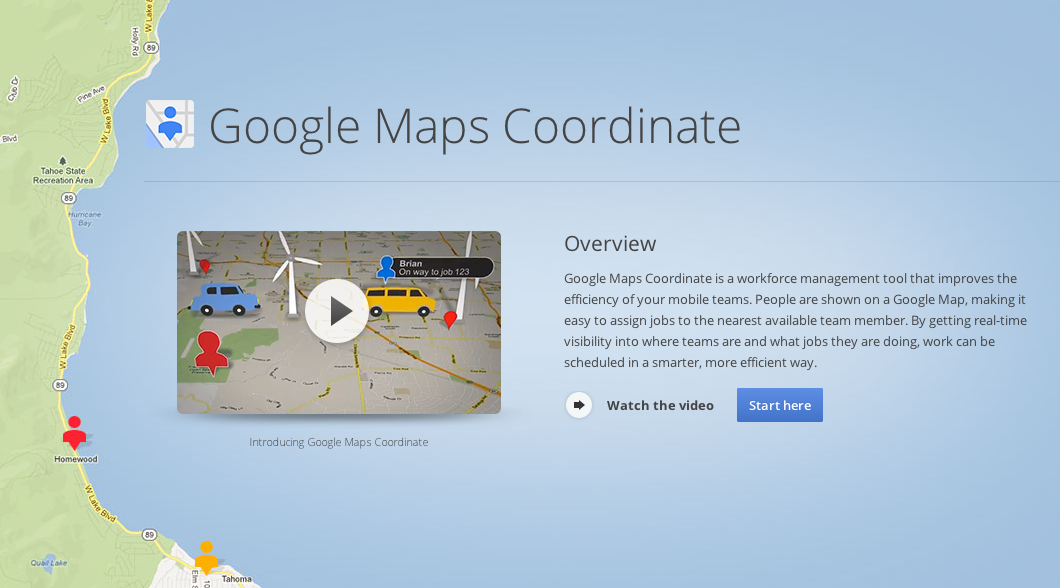Image resolution: width=1060 pixels, height=588 pixels.
Task: Click the Homewood map label
Action: (x=76, y=460)
